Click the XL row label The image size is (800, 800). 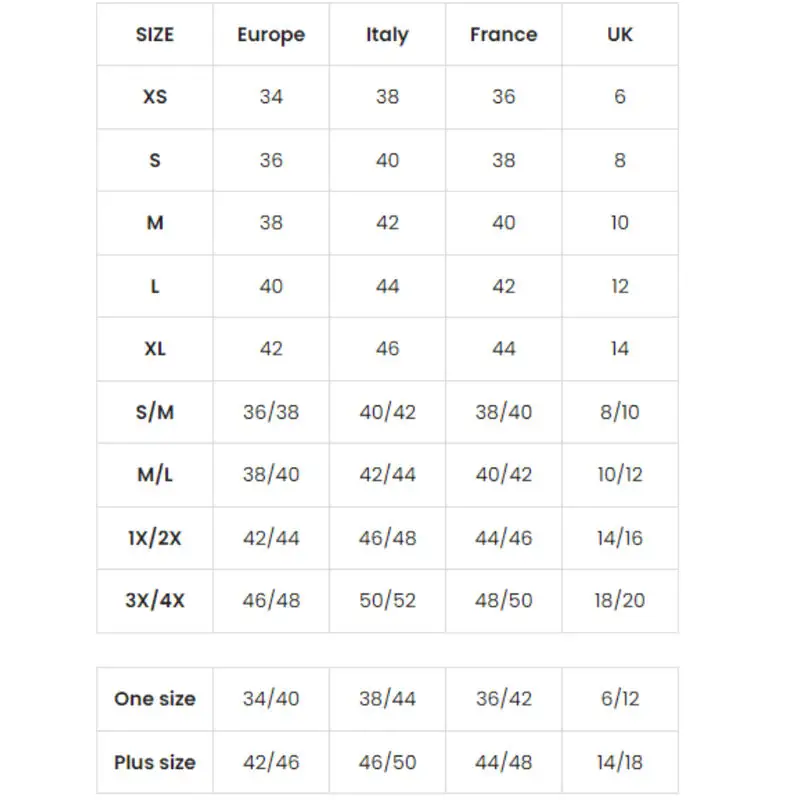pyautogui.click(x=155, y=349)
